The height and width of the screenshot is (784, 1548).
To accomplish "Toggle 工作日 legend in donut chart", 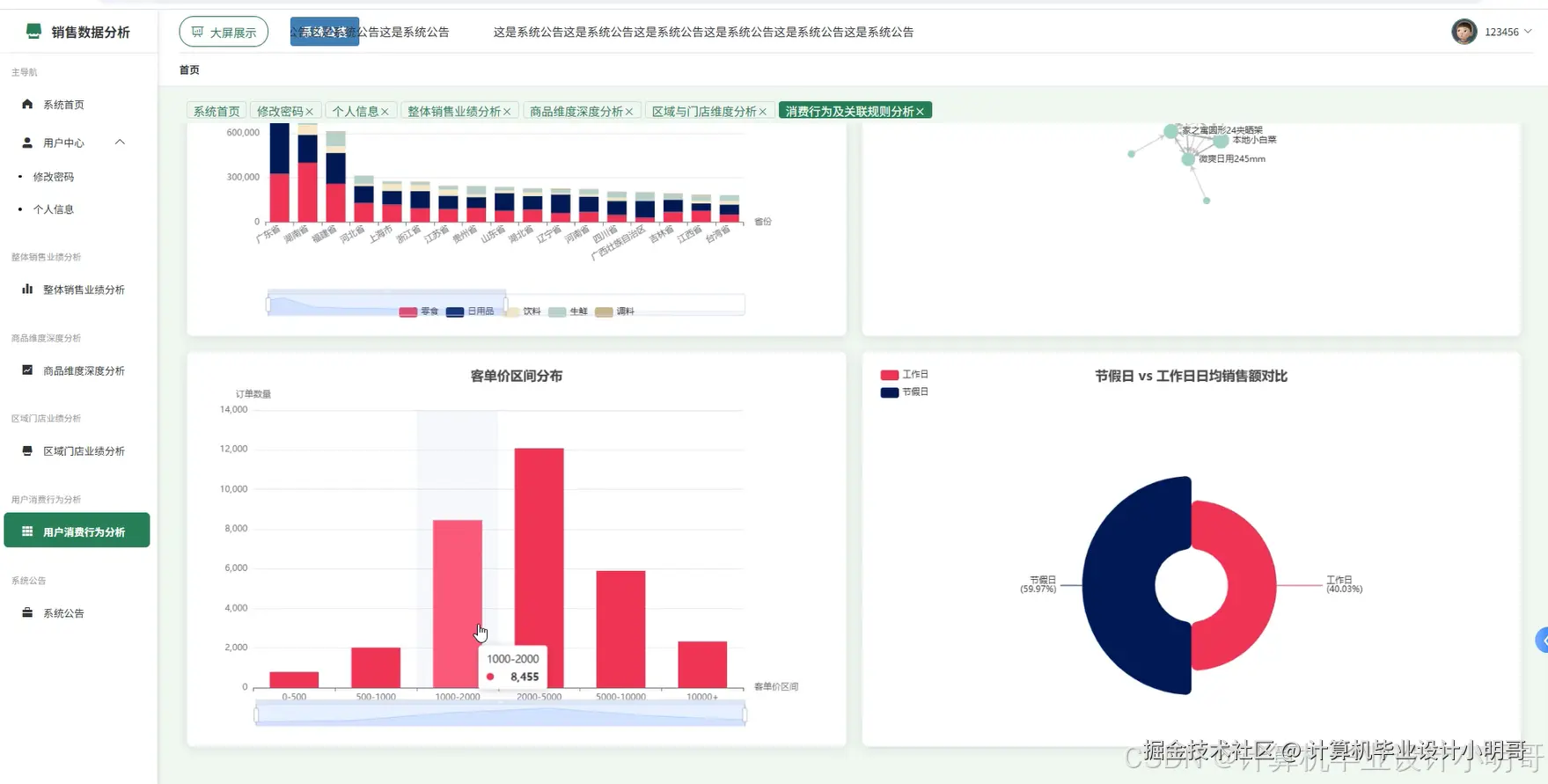I will point(905,375).
